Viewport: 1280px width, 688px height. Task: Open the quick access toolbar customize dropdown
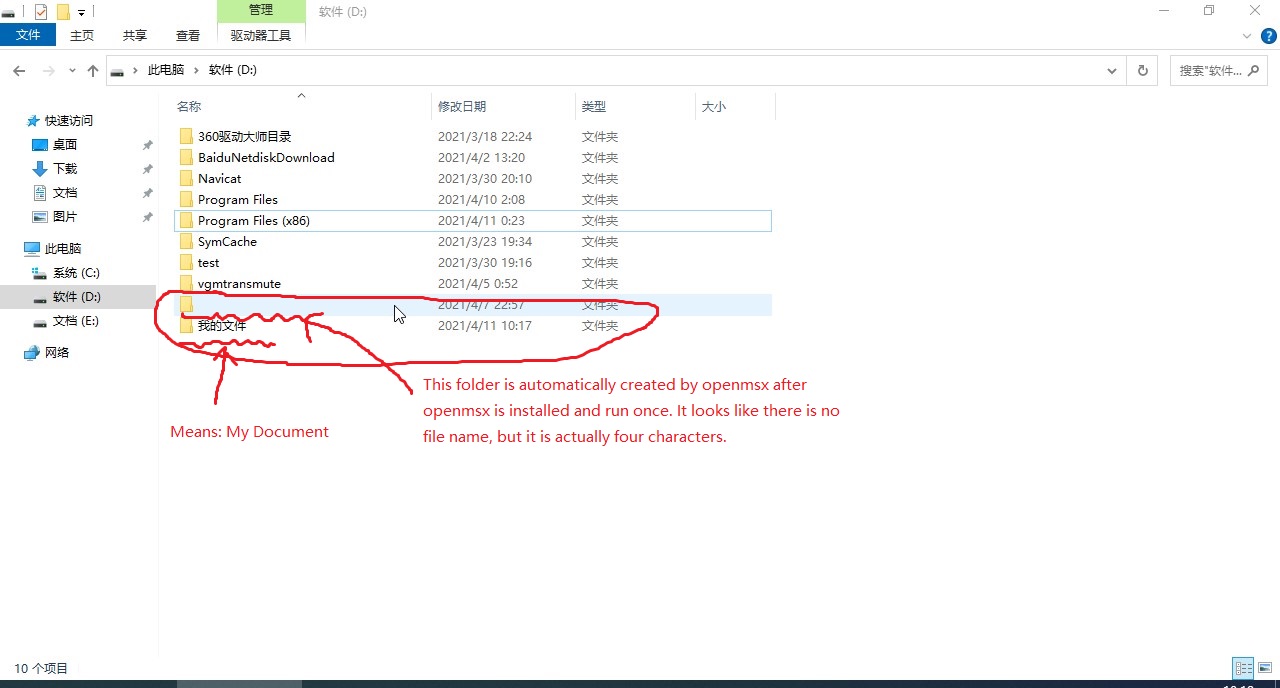(x=81, y=13)
